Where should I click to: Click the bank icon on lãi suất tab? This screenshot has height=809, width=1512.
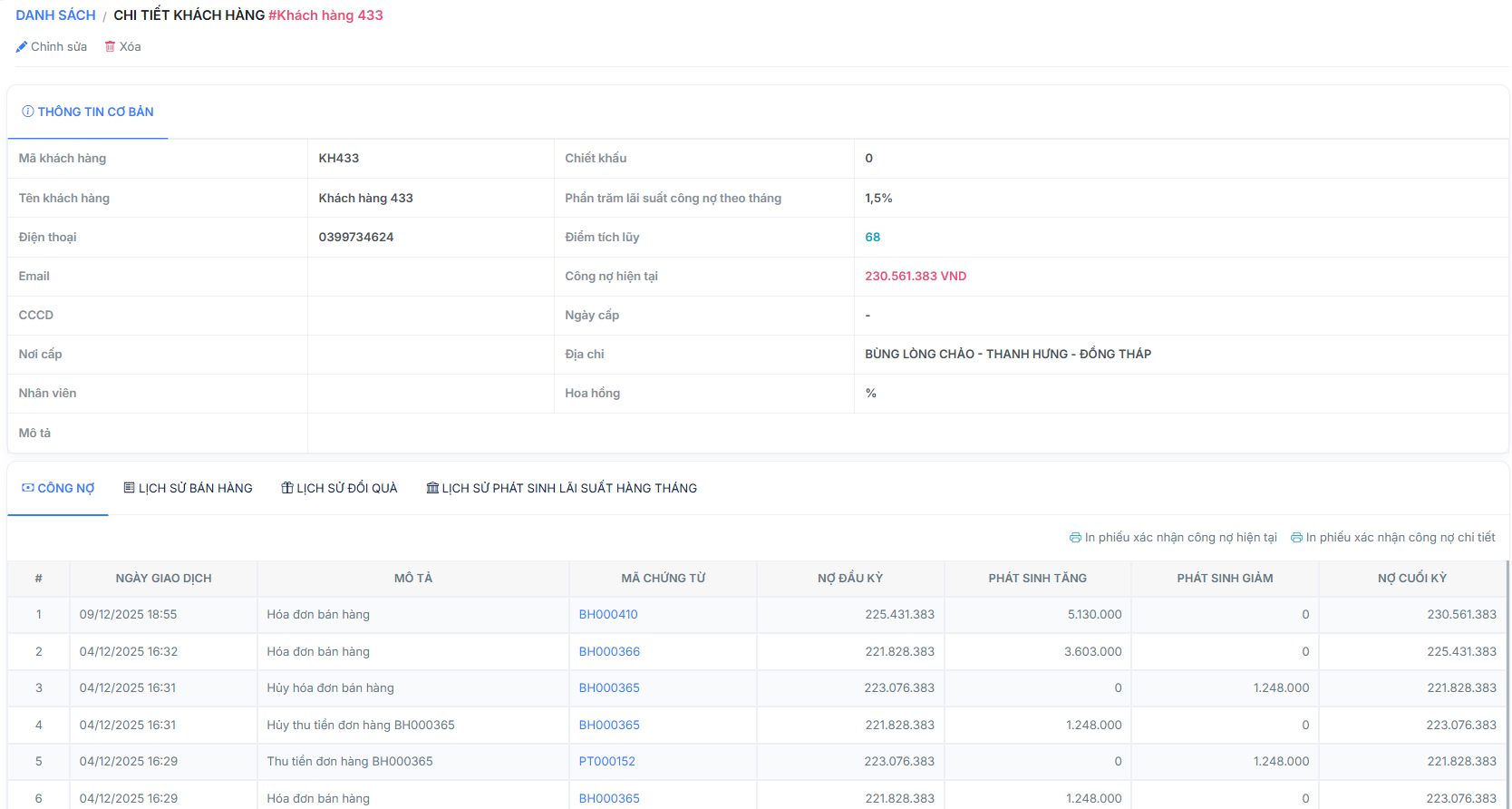(x=432, y=488)
